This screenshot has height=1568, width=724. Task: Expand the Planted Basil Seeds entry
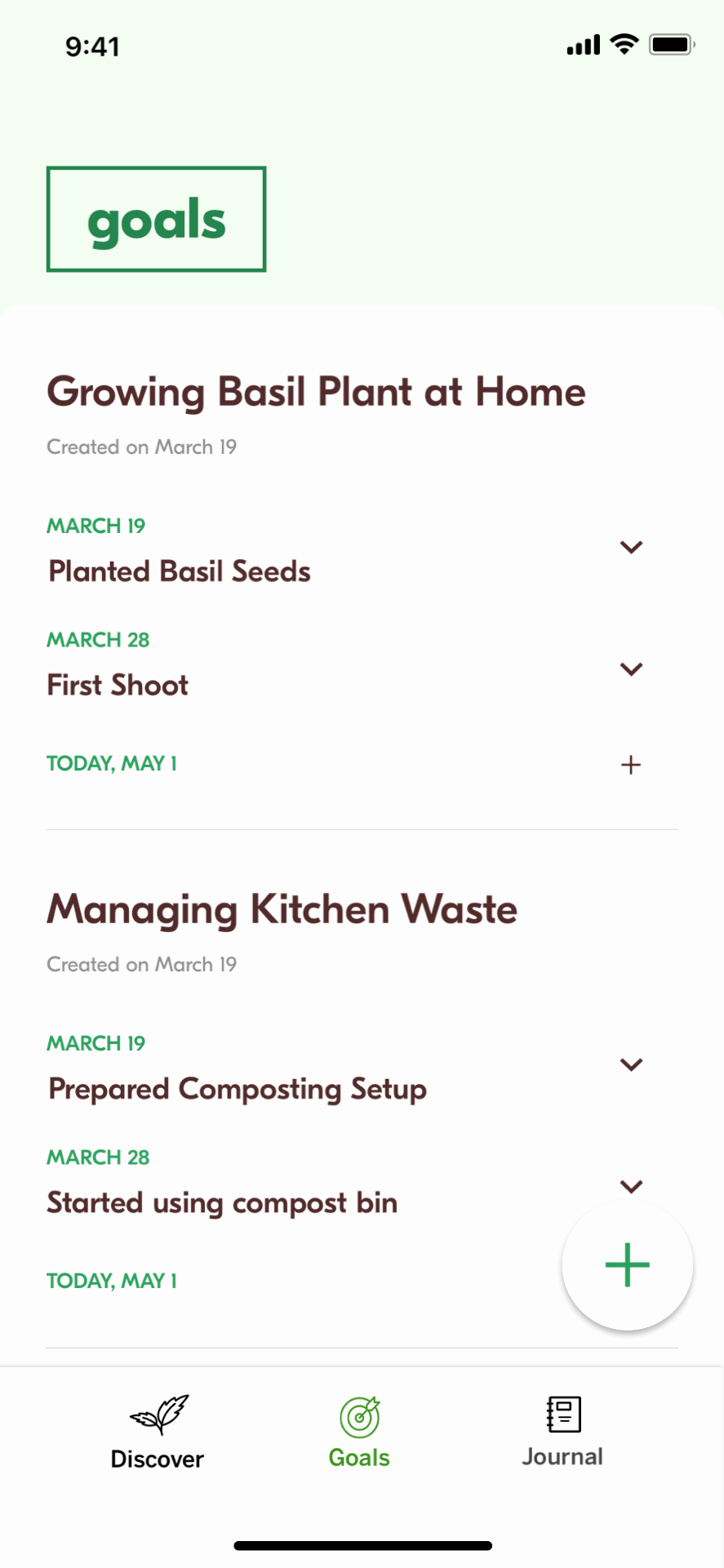click(632, 548)
